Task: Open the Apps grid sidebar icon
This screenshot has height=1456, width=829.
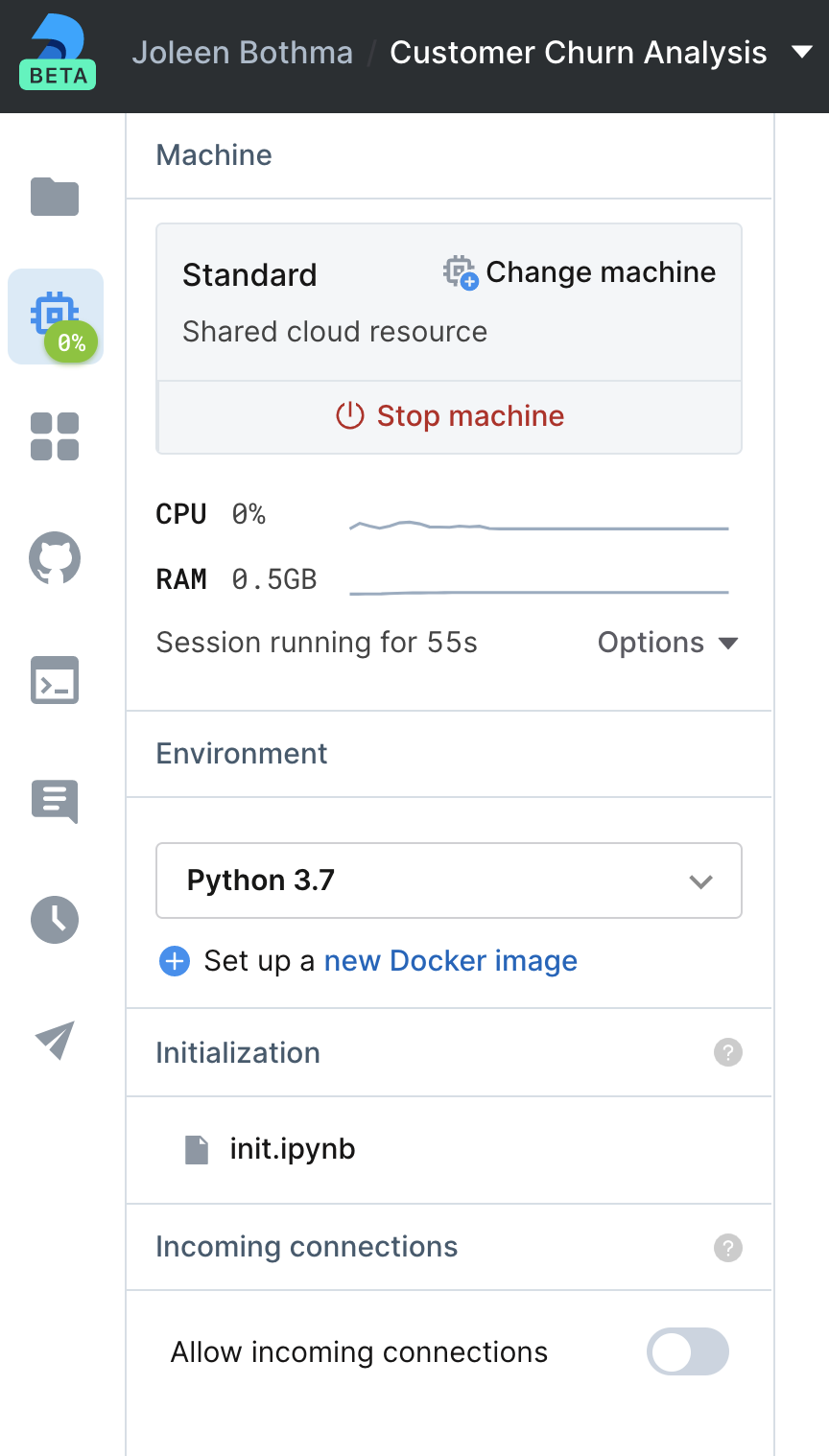Action: point(55,437)
